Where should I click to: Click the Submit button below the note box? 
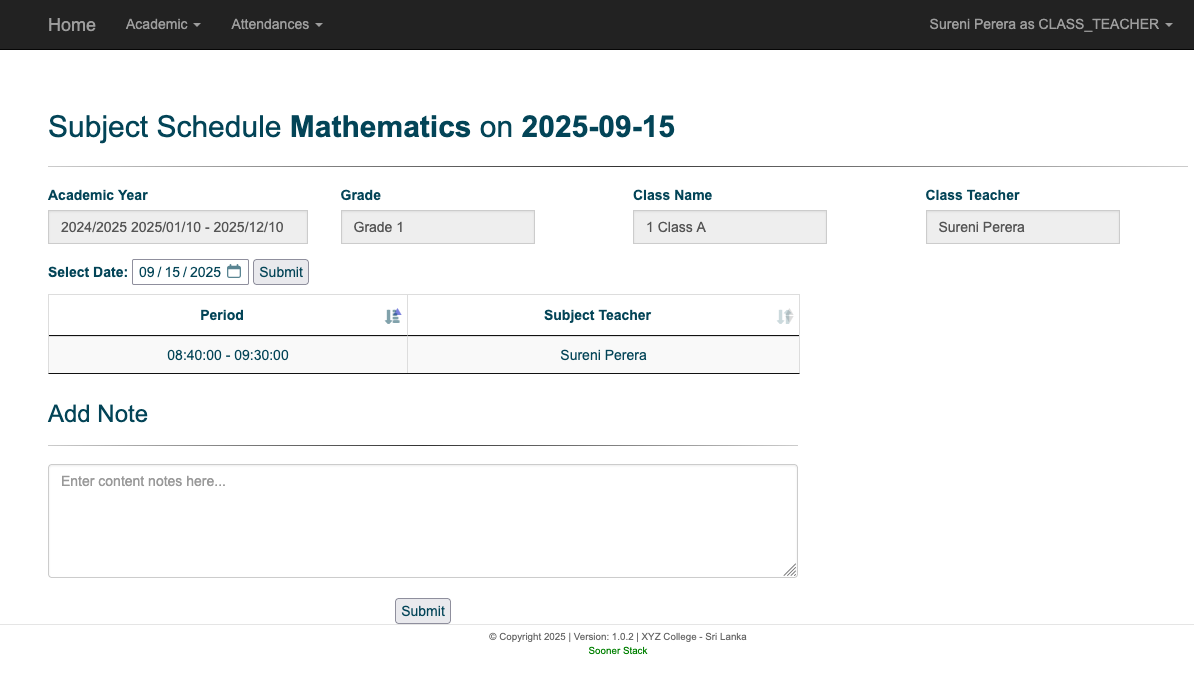coord(423,611)
